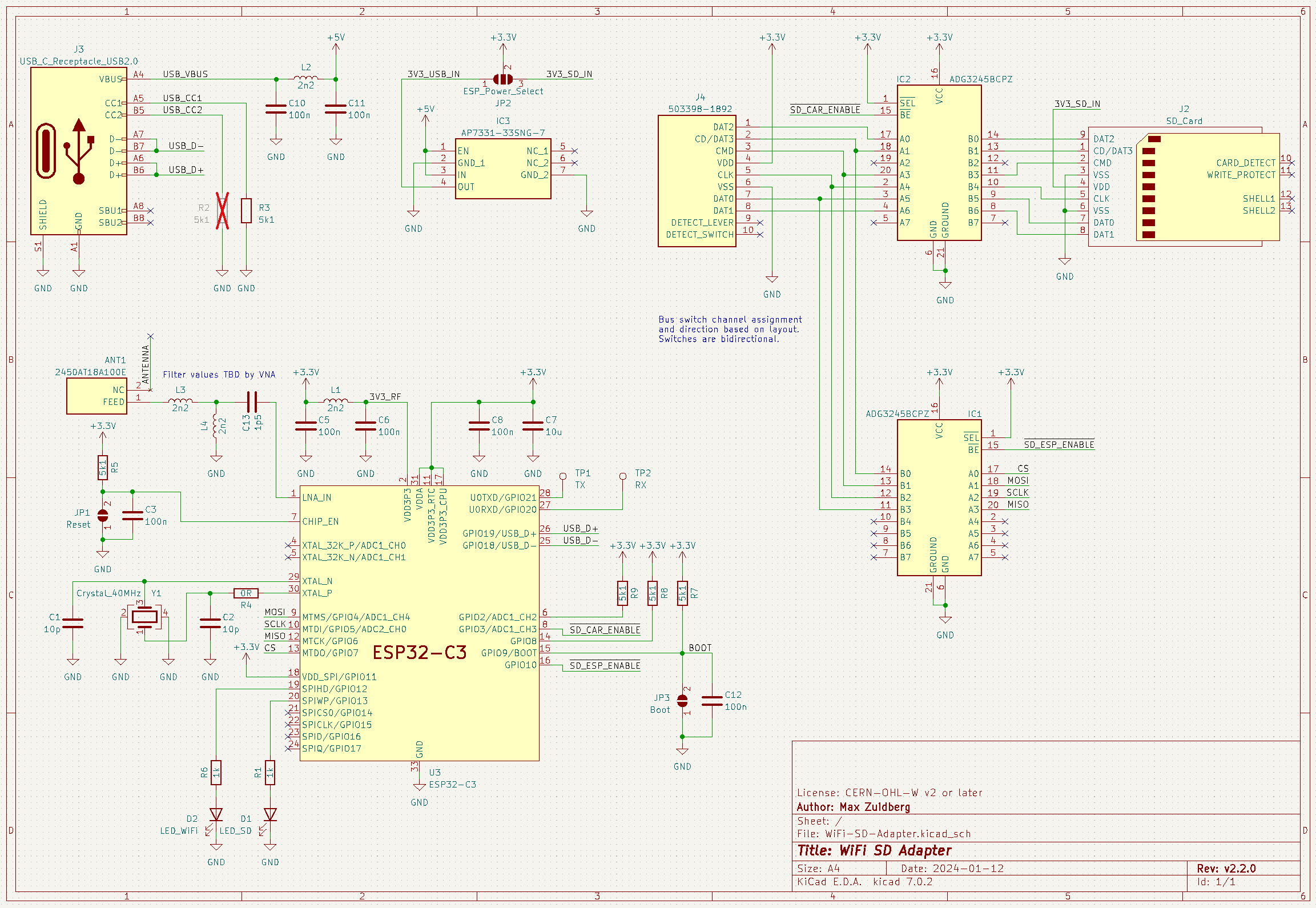Click the CARD_DETECT pin on SD card
1316x908 pixels.
[x=1246, y=163]
